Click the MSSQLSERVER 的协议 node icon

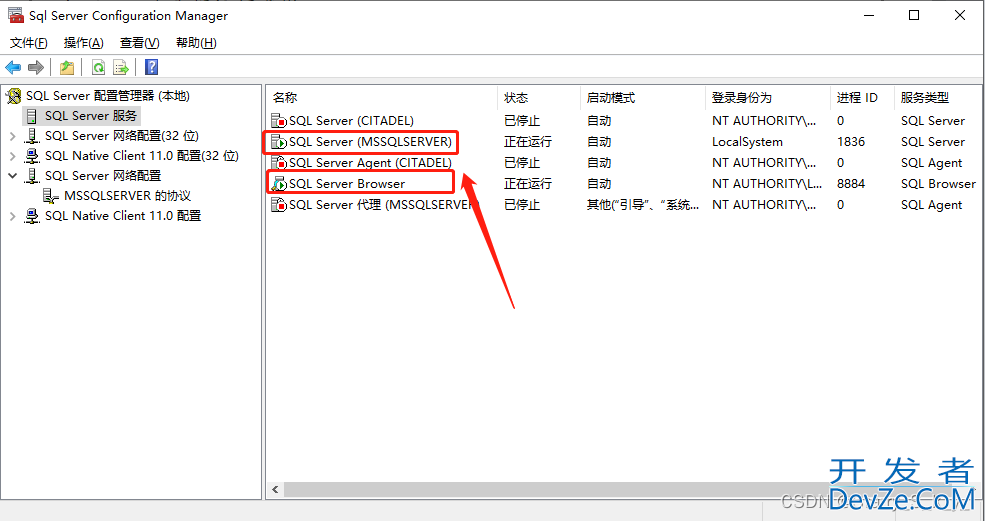point(52,196)
